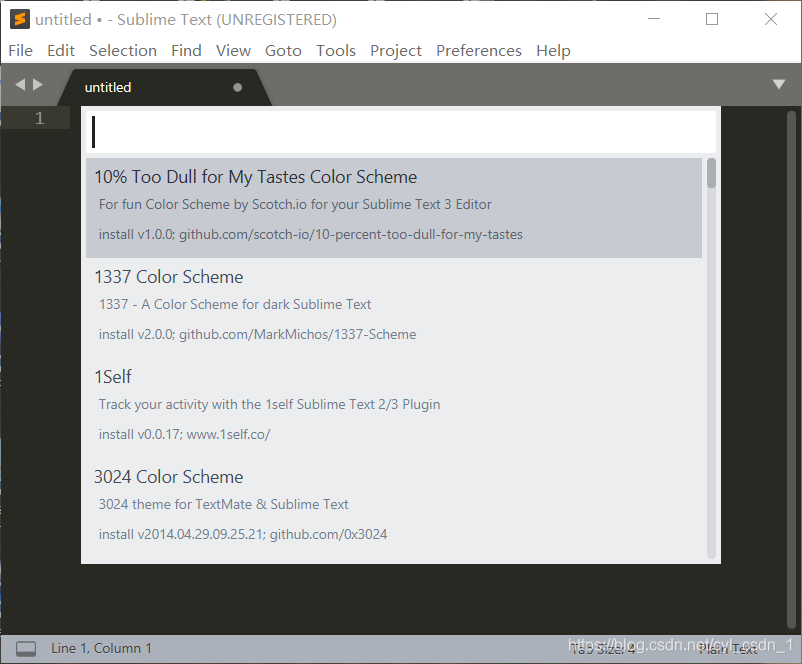Click the package list scrollbar thumb
This screenshot has width=802, height=664.
711,173
